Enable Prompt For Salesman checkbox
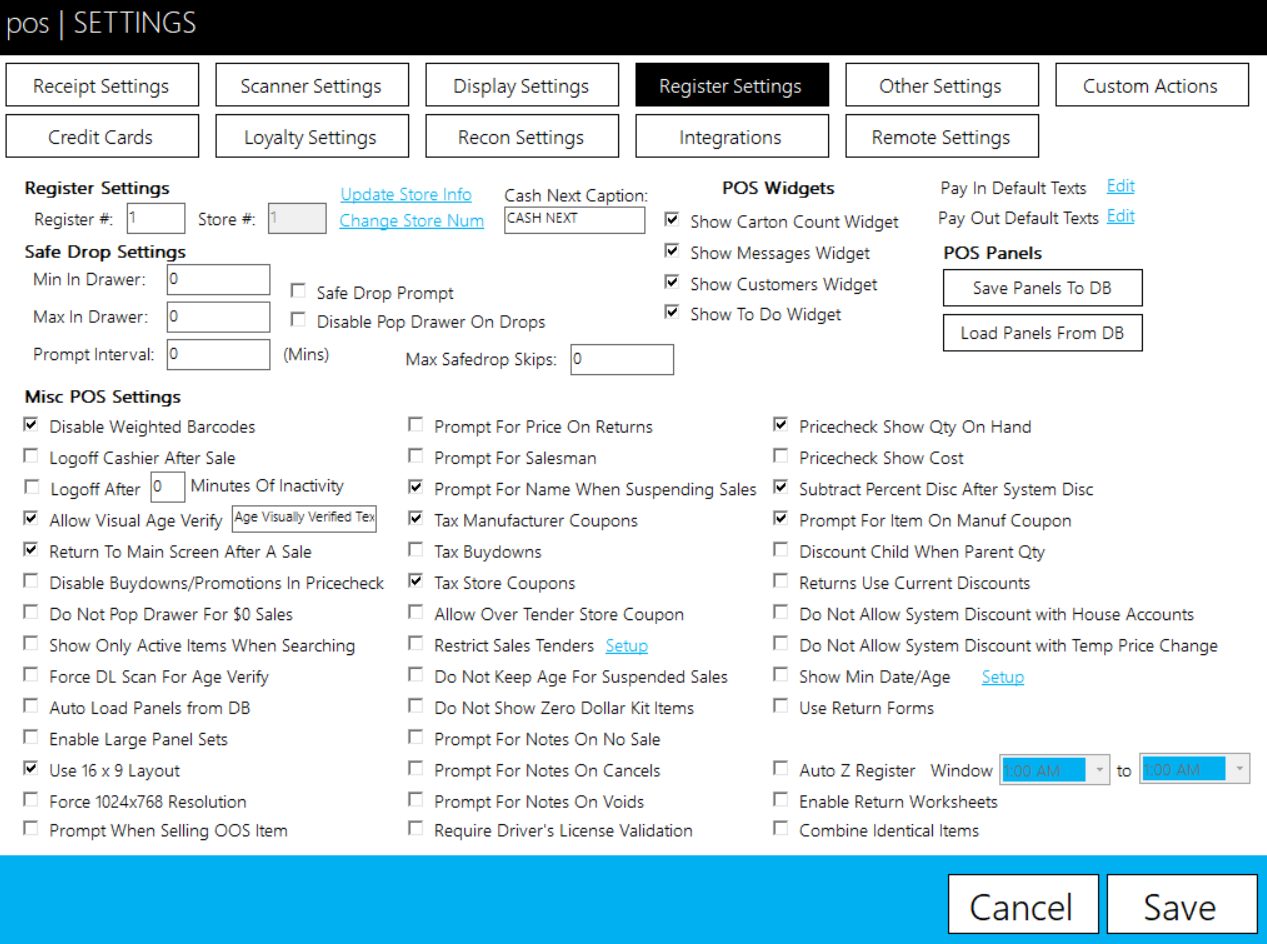The width and height of the screenshot is (1267, 944). (415, 457)
